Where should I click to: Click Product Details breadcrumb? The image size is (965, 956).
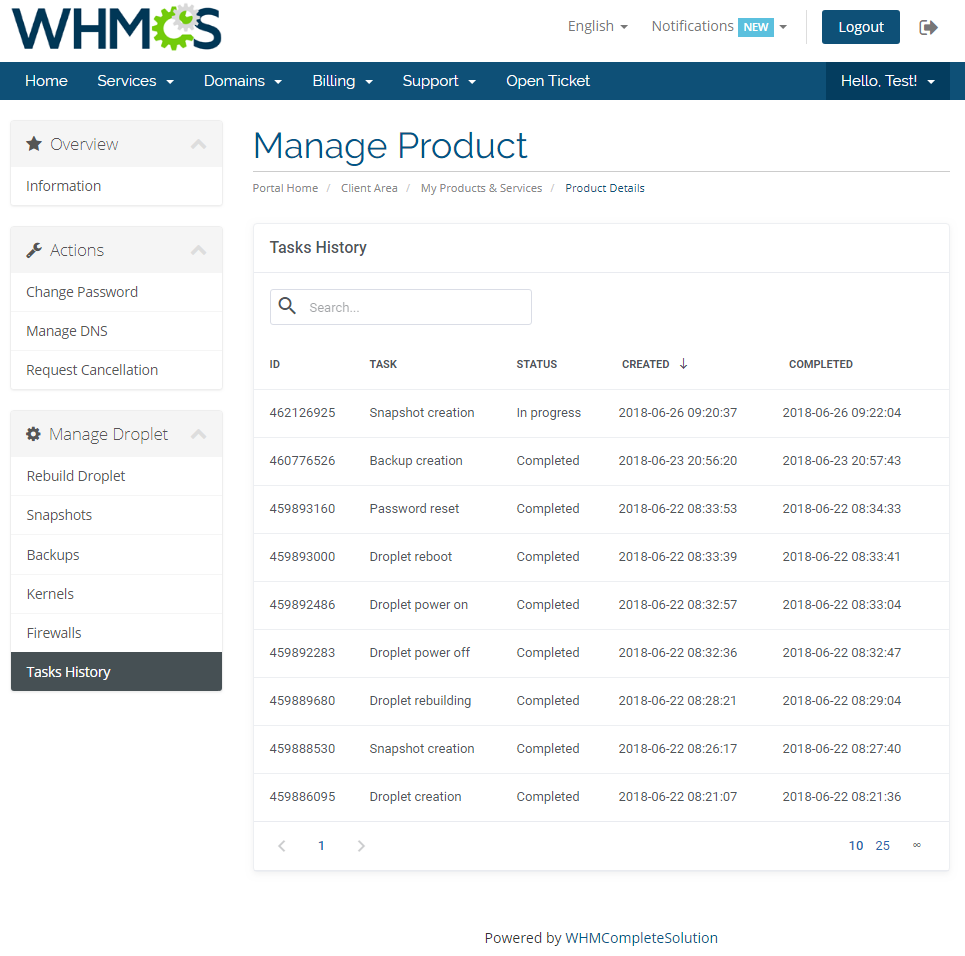(605, 188)
